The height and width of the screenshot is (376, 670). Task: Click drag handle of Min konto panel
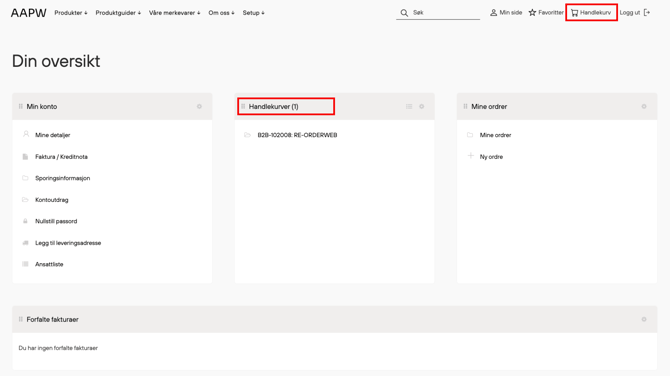[x=21, y=106]
